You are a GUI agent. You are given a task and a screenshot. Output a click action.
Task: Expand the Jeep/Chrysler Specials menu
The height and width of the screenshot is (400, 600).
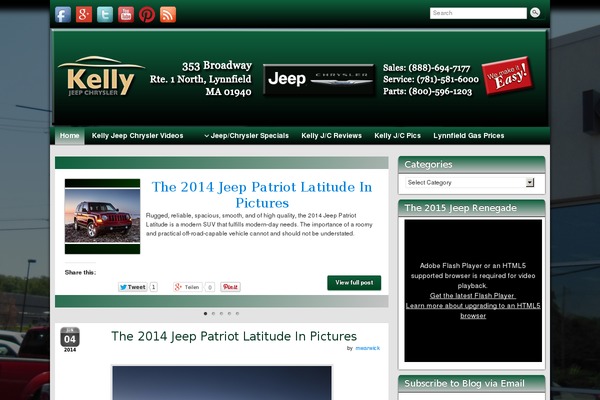tap(247, 136)
